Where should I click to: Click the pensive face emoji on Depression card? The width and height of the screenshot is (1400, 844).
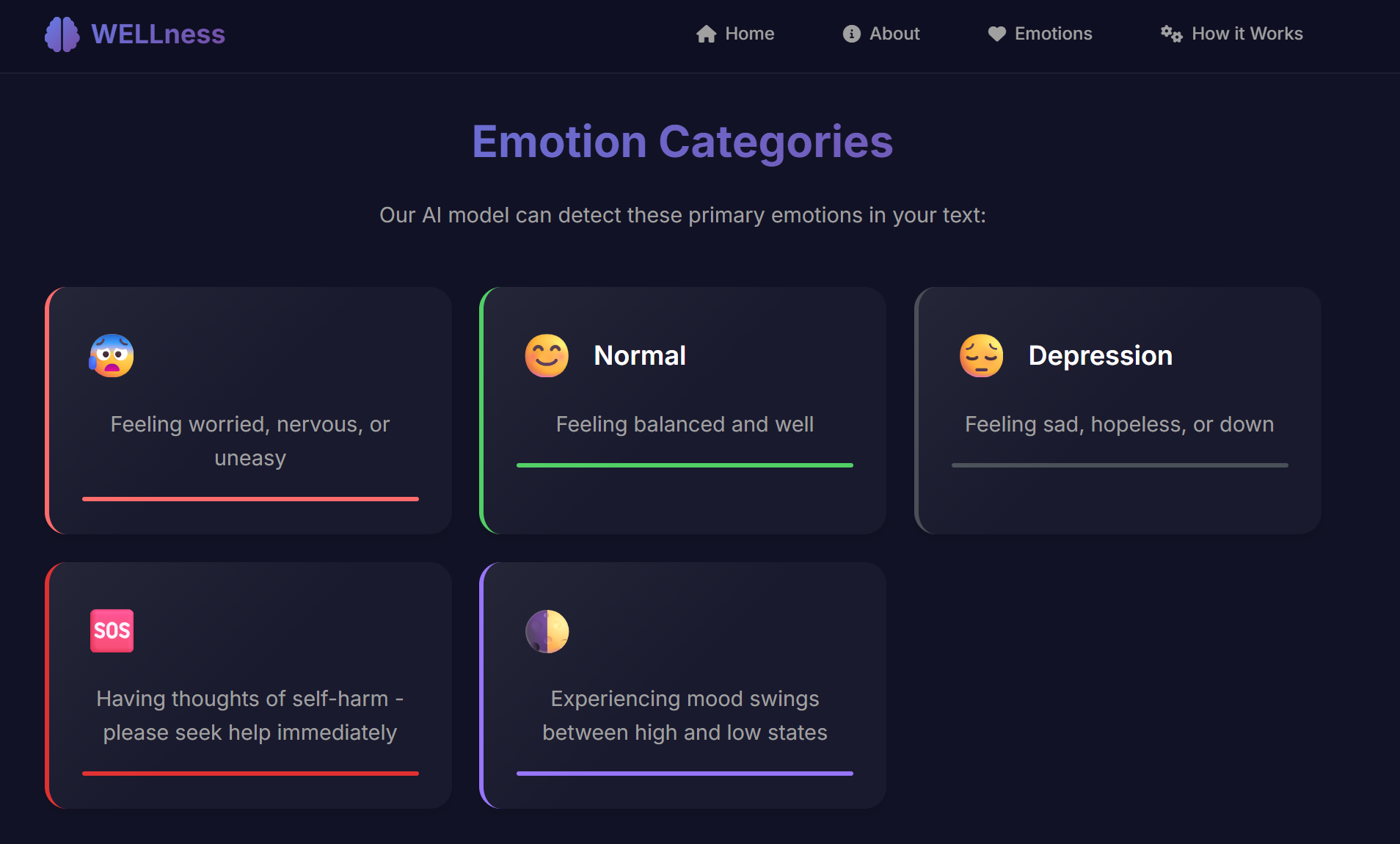click(x=982, y=356)
